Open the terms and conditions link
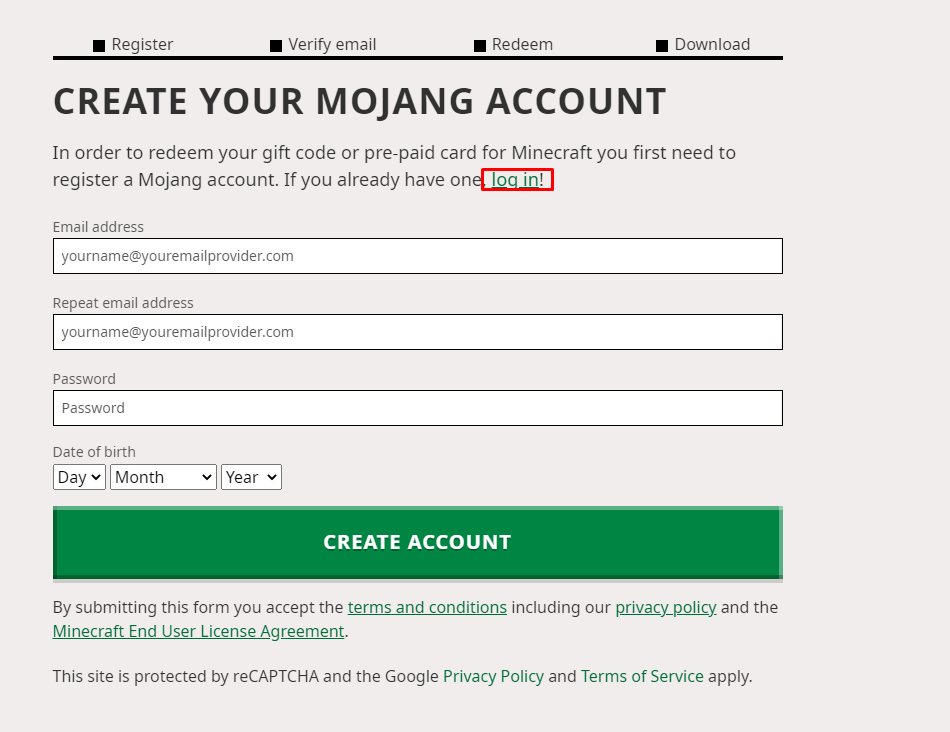The width and height of the screenshot is (950, 732). pyautogui.click(x=427, y=607)
